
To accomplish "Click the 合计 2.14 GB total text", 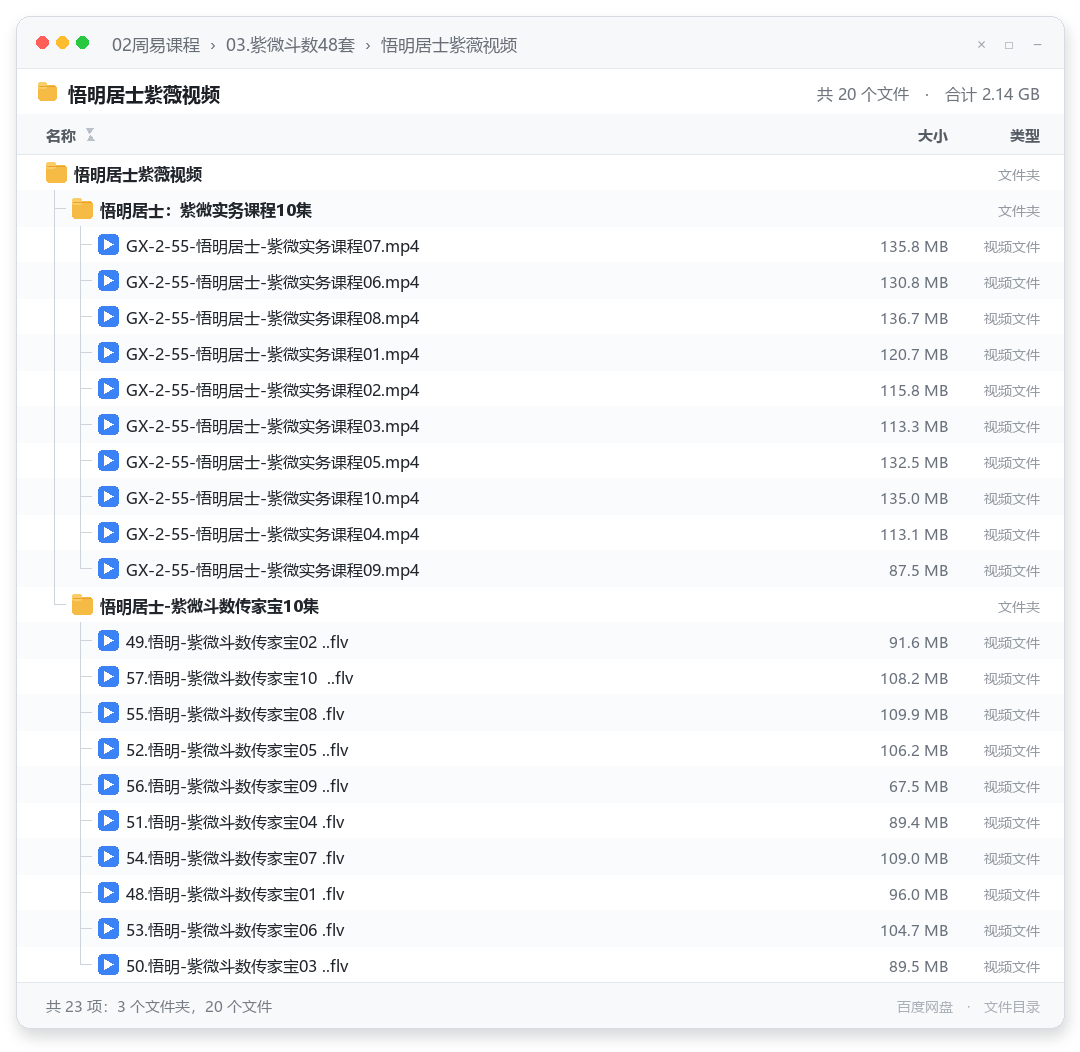I will click(993, 94).
